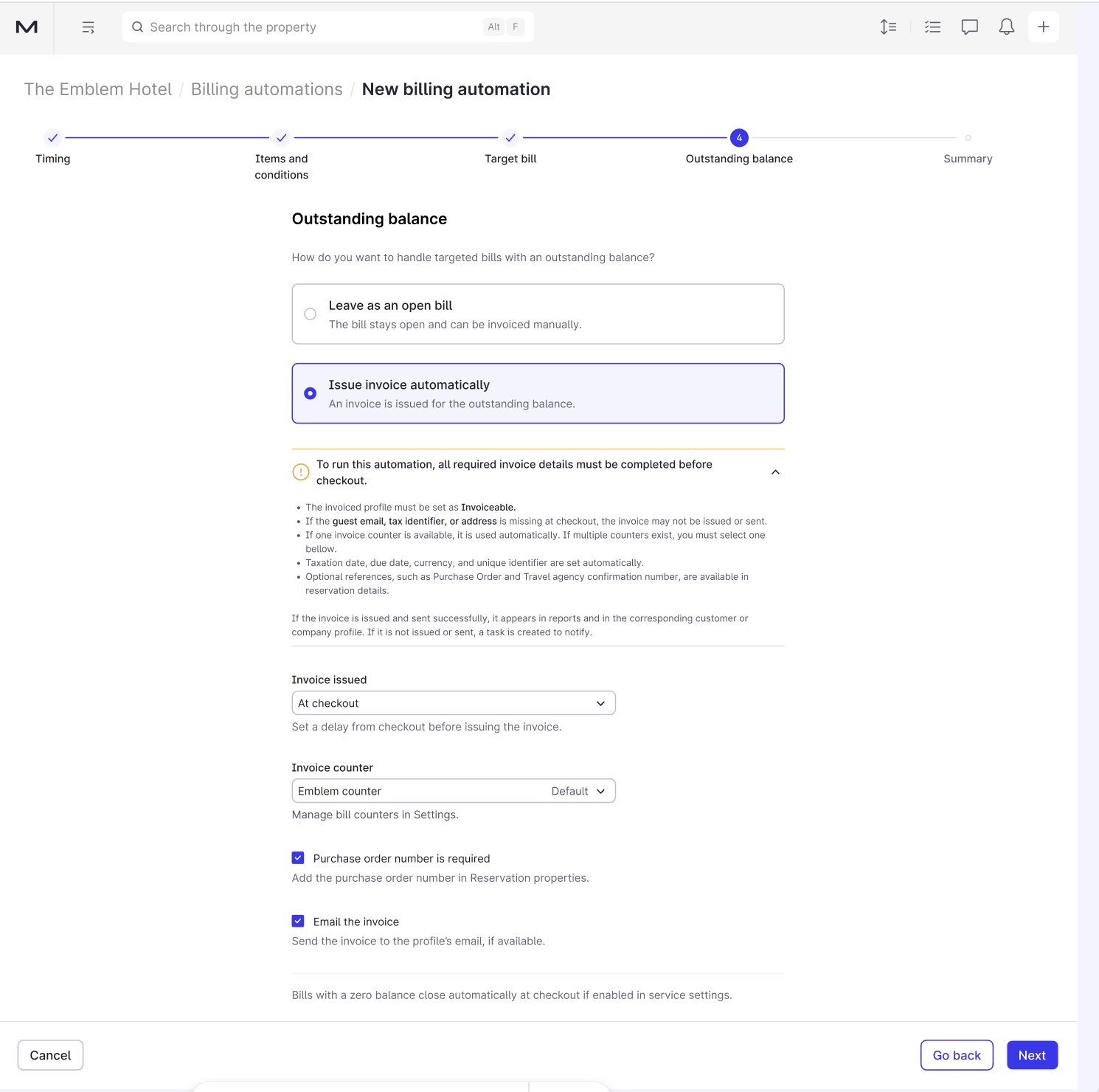
Task: Click the orange warning icon
Action: [x=301, y=472]
